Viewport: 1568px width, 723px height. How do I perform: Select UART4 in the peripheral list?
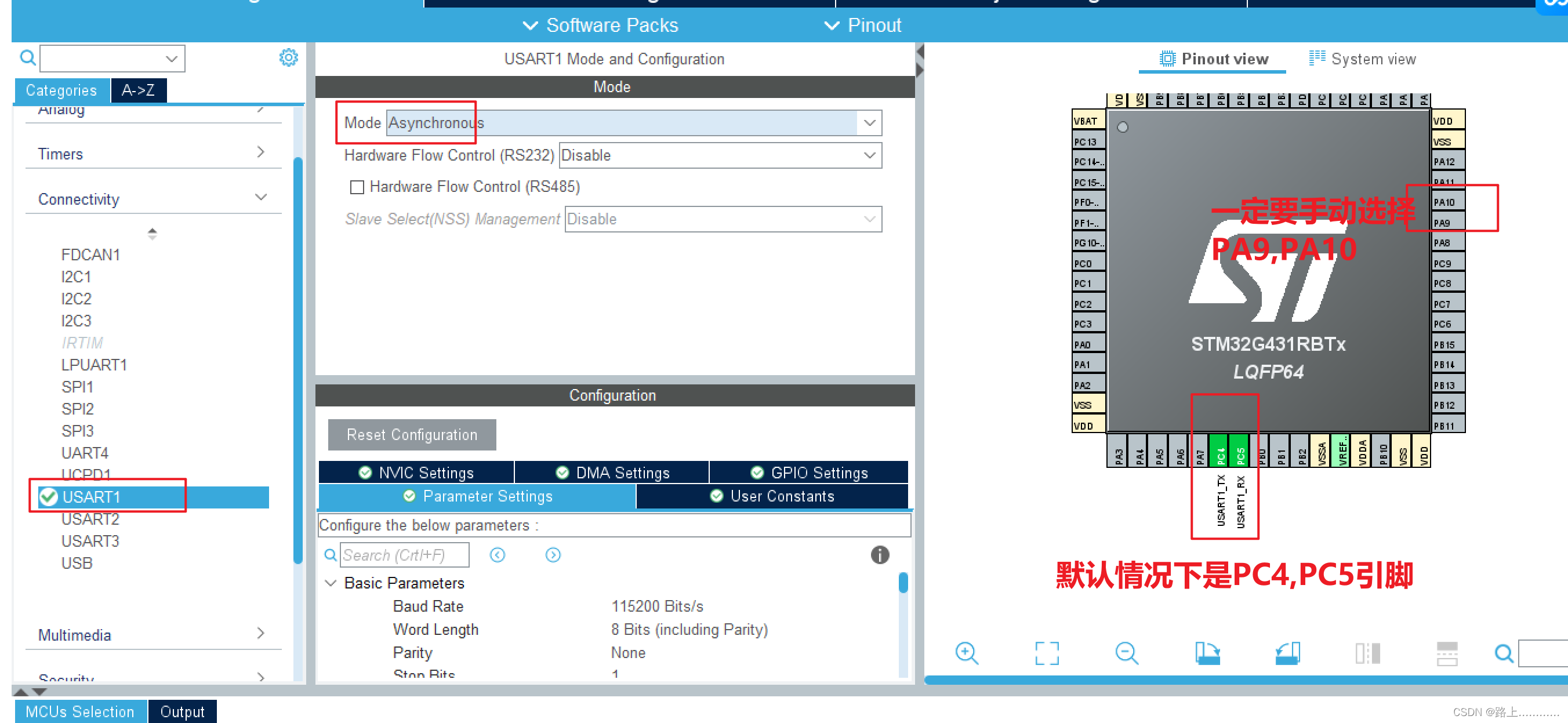(x=85, y=453)
